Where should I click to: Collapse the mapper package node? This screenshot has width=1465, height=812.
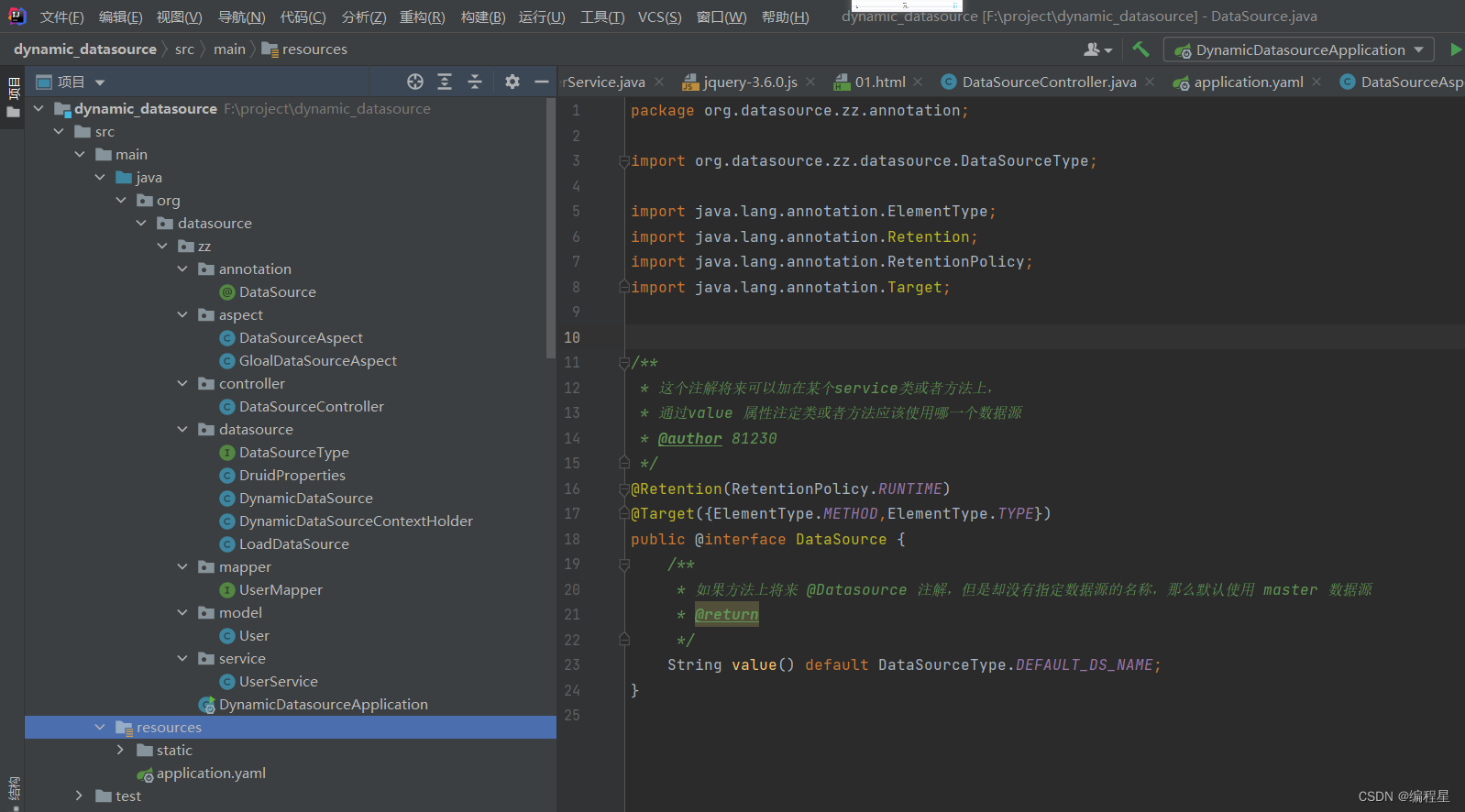coord(182,566)
